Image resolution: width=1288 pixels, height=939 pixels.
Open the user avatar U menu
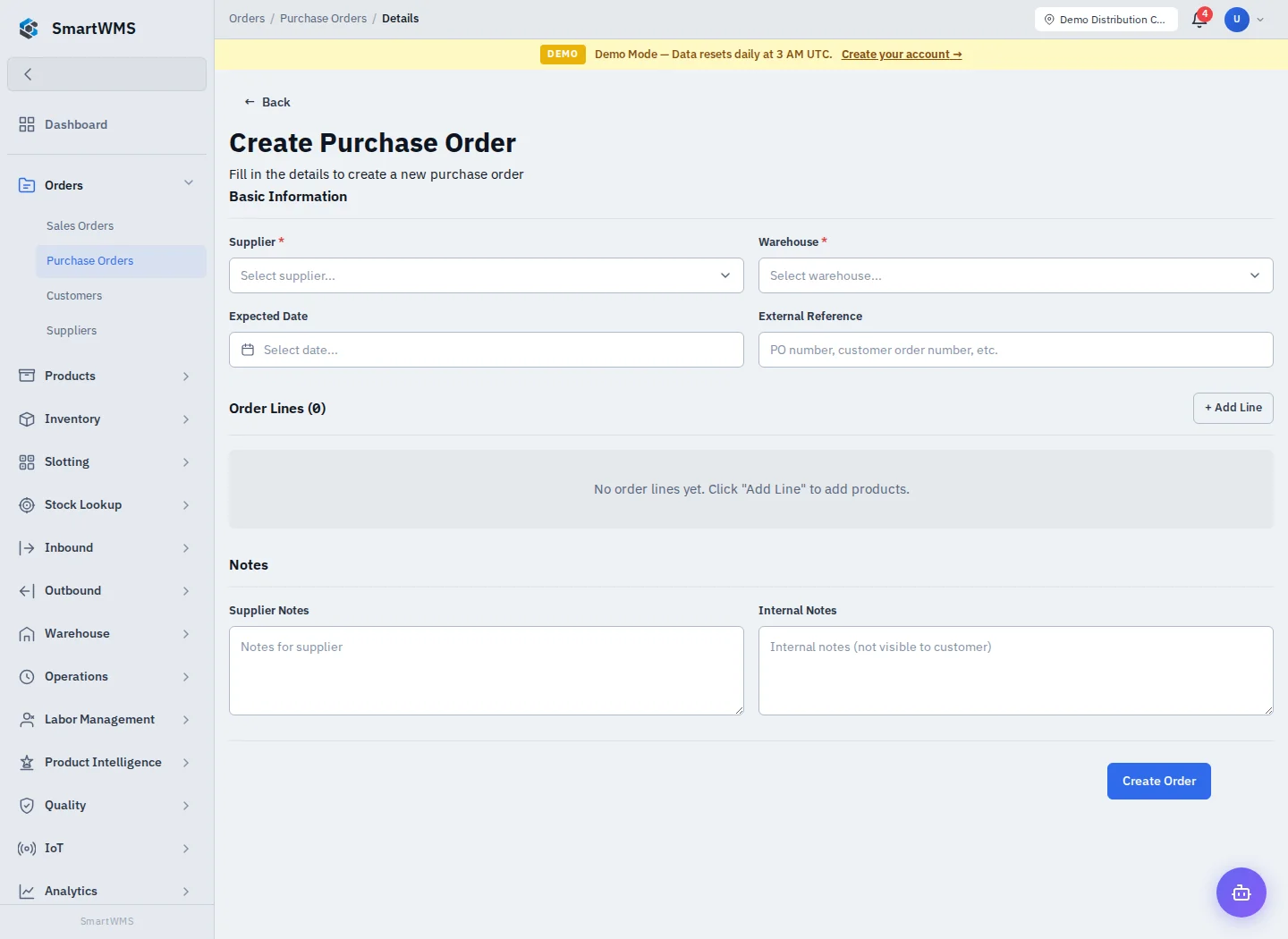(1237, 19)
